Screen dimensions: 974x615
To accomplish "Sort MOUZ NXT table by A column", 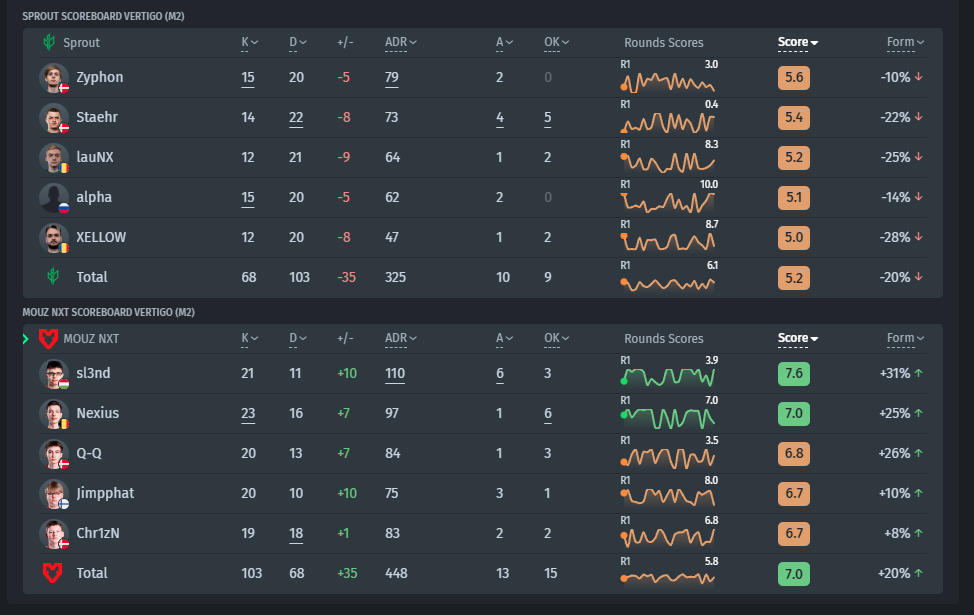I will (x=504, y=339).
